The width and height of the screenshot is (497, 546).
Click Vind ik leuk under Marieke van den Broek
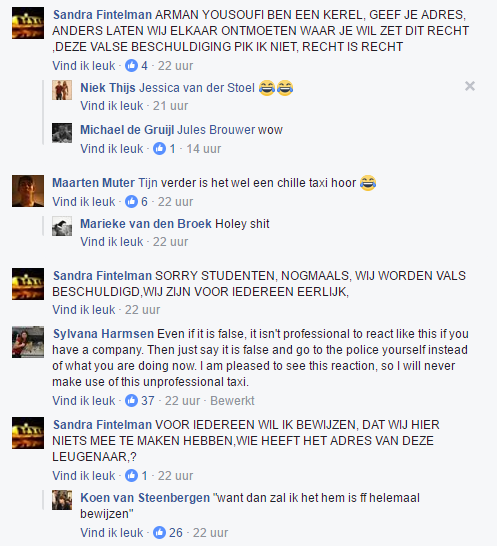coord(111,242)
